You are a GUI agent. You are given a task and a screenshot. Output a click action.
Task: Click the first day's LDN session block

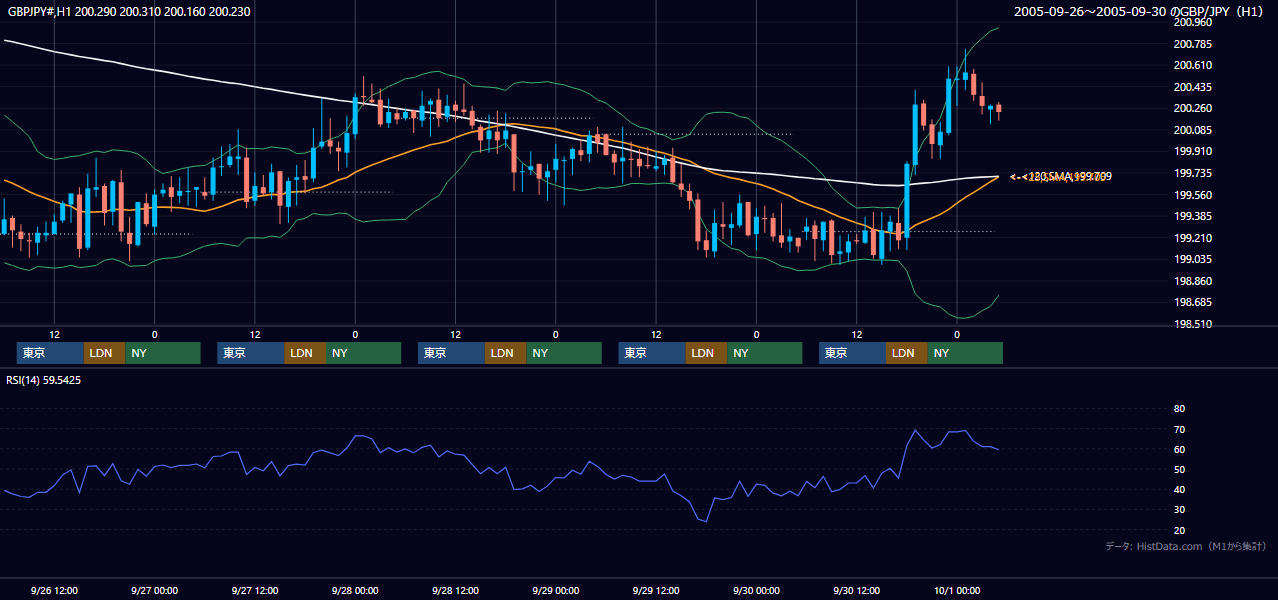tap(105, 353)
